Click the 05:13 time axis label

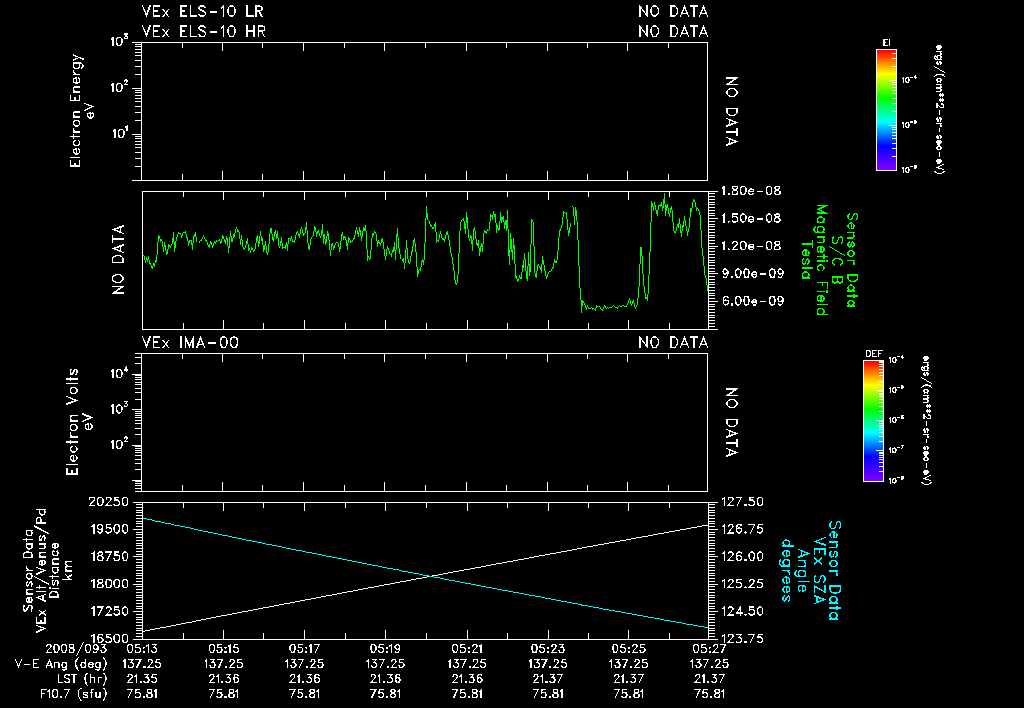point(142,649)
